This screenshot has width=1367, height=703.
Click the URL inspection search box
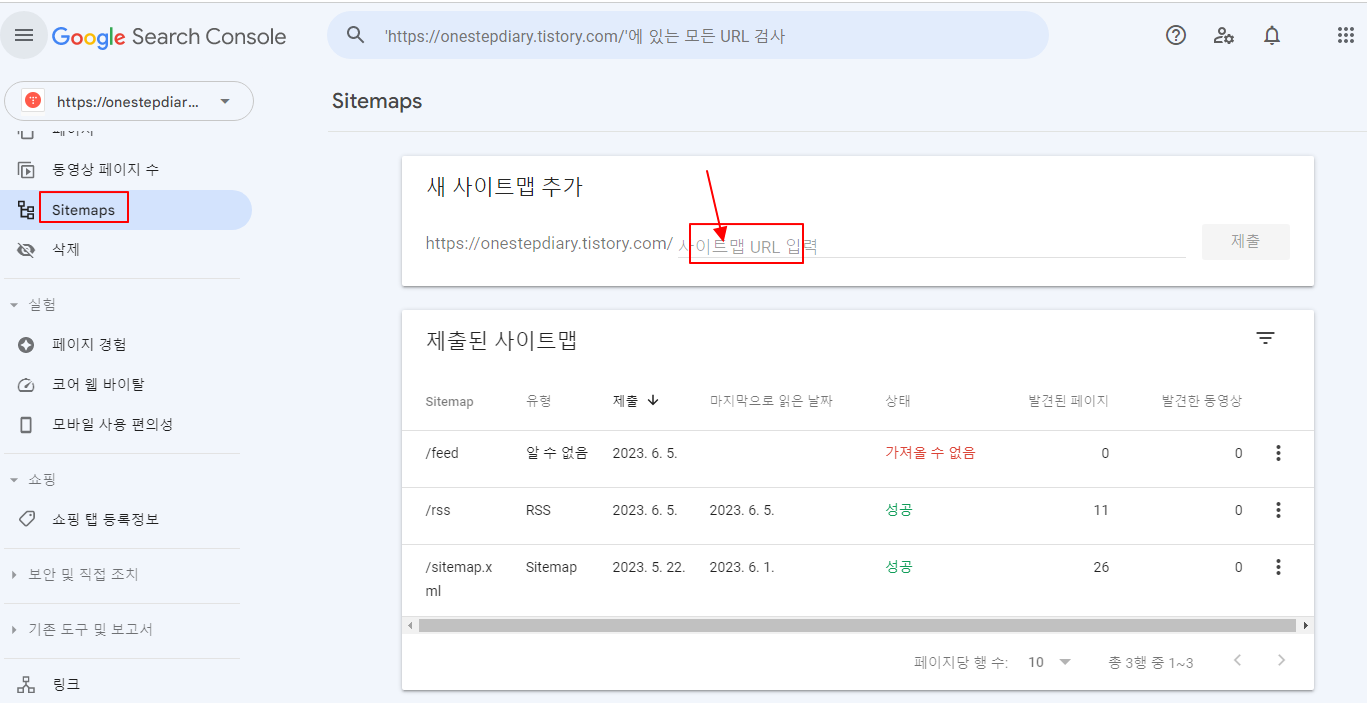(x=688, y=36)
